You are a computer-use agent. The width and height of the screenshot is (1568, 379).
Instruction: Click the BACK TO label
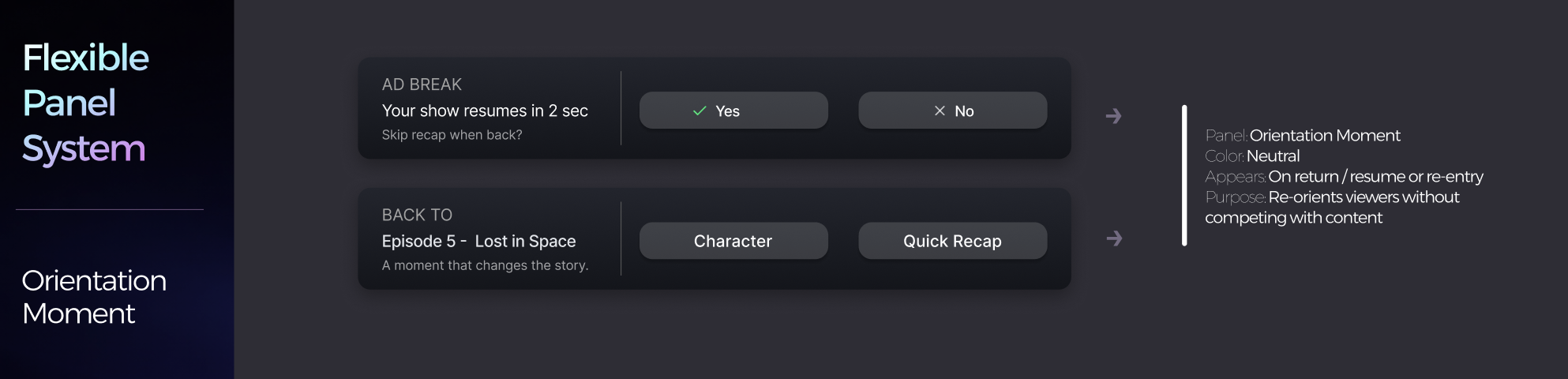pos(417,215)
